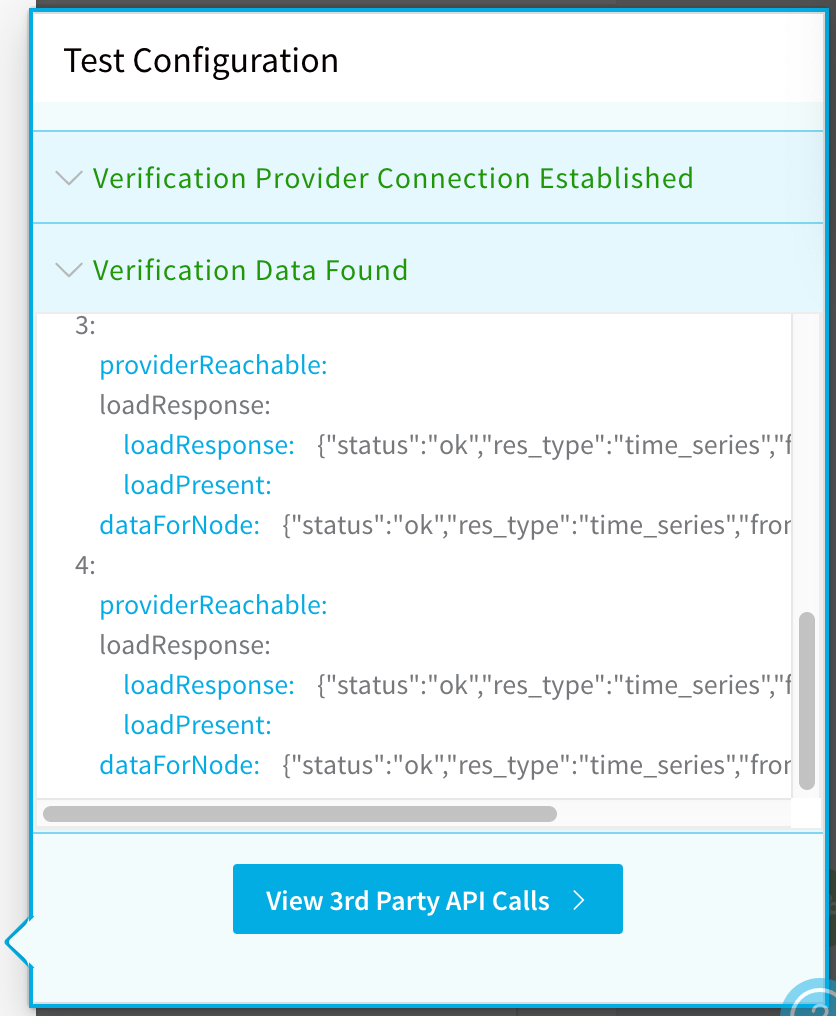Collapse the Verification Data Found chevron
The image size is (836, 1016).
coord(69,270)
